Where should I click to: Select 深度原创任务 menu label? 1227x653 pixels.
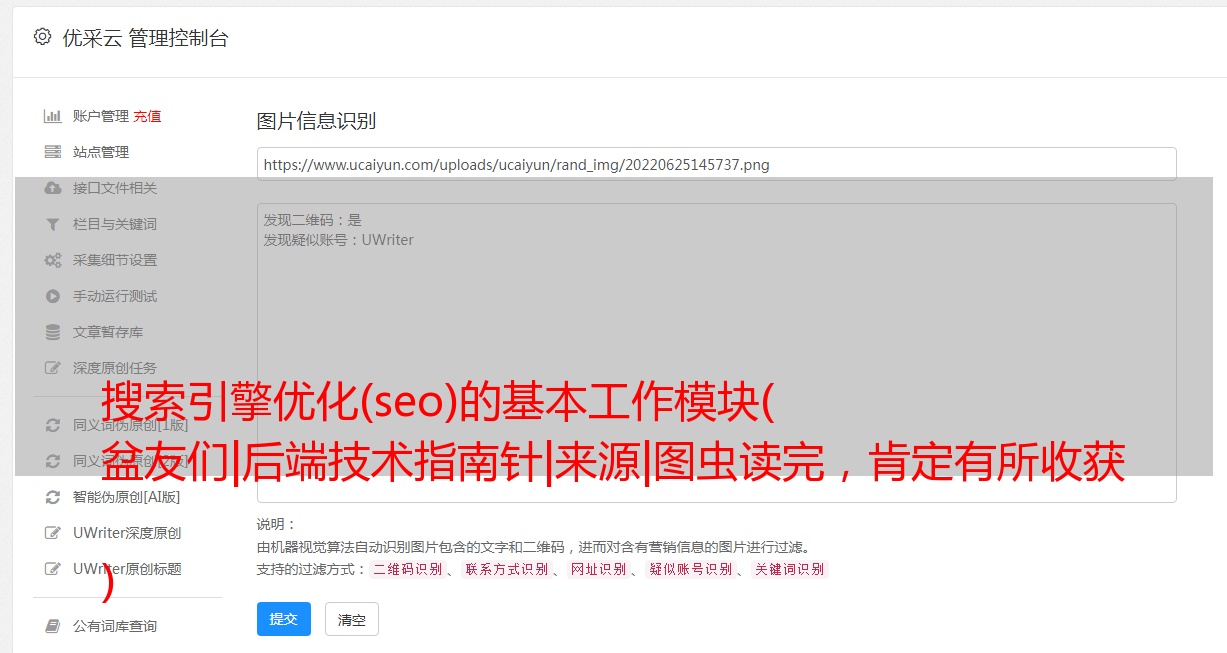pyautogui.click(x=115, y=368)
